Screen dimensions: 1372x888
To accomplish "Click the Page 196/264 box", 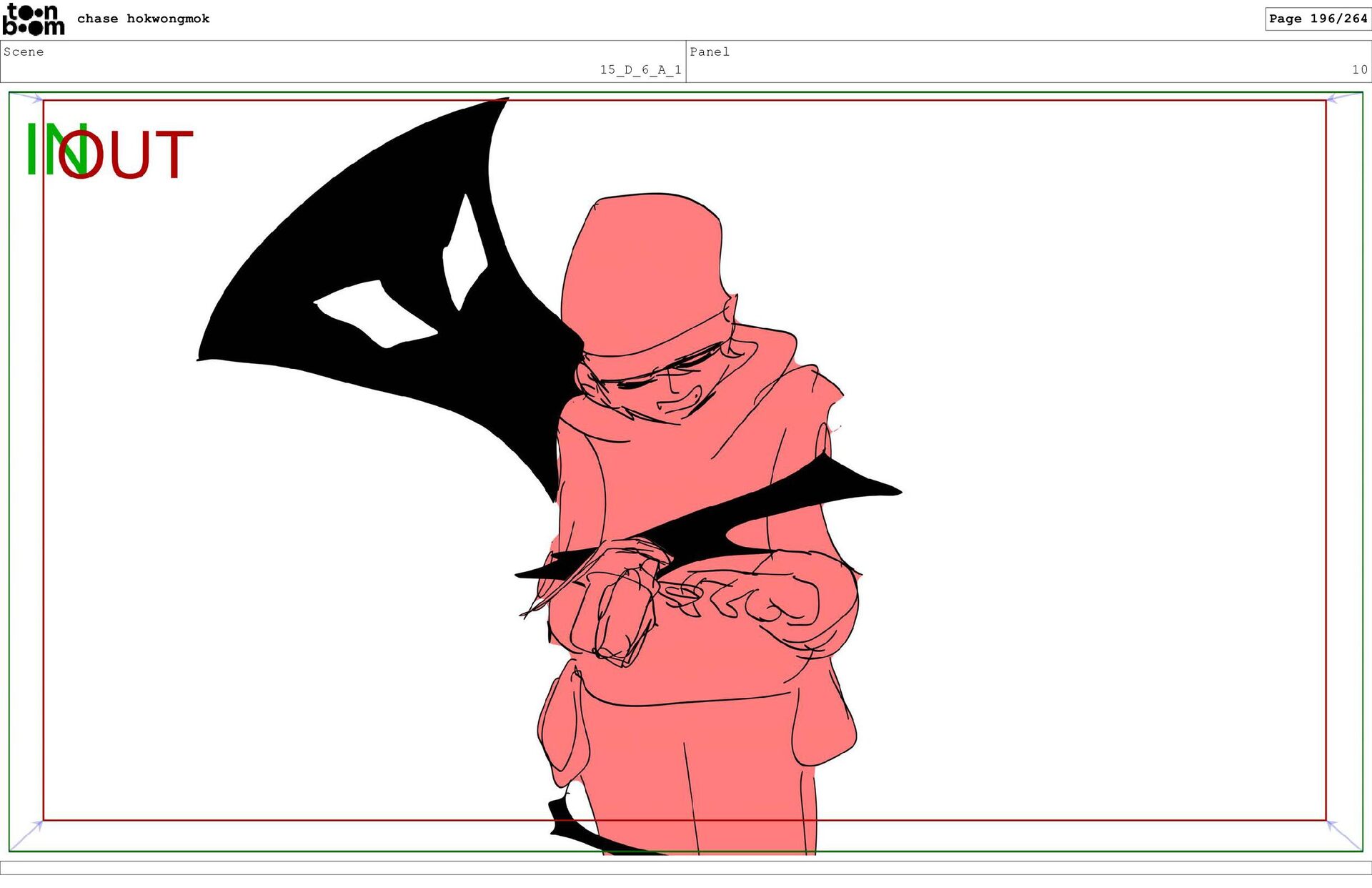I will click(x=1317, y=19).
